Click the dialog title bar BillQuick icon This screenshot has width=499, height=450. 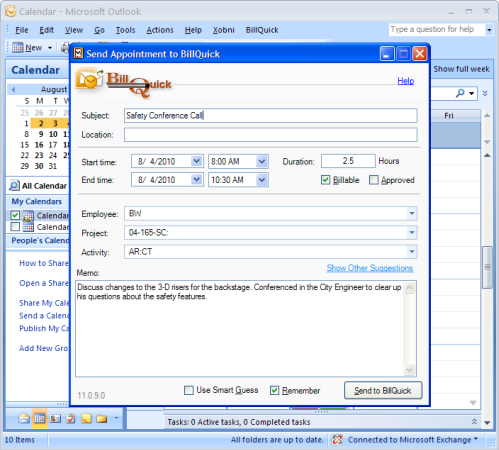click(78, 53)
